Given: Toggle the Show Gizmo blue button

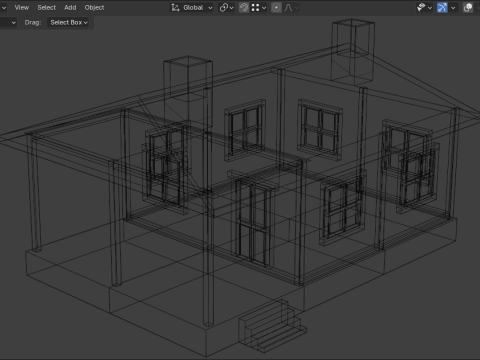Looking at the screenshot, I should point(442,7).
